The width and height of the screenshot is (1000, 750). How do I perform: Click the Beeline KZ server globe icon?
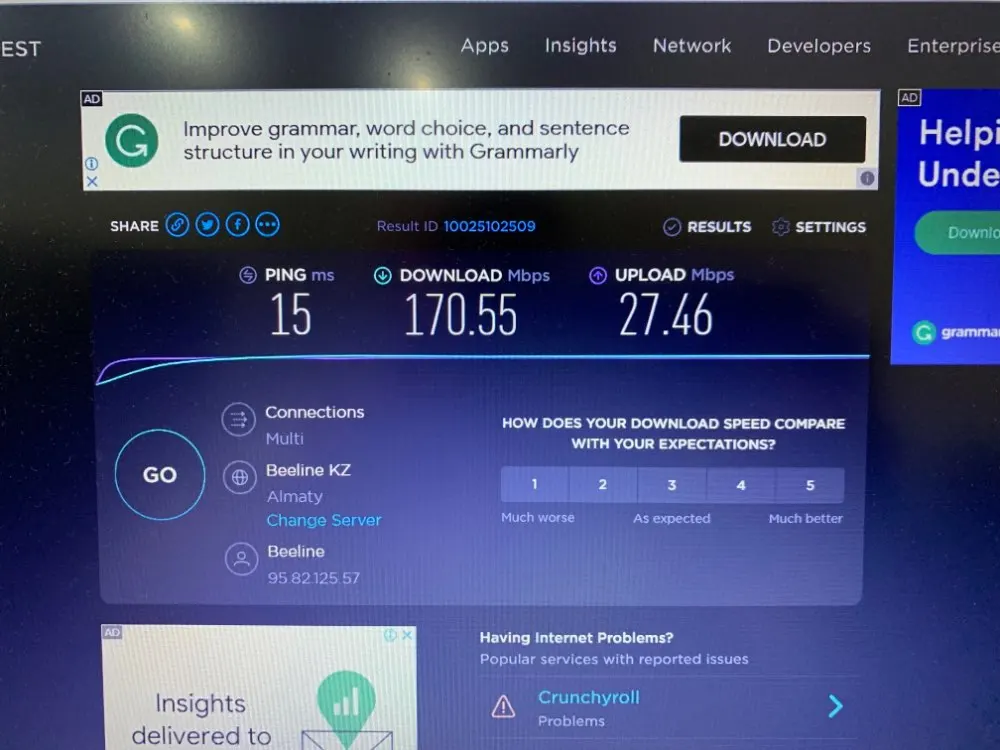click(240, 477)
